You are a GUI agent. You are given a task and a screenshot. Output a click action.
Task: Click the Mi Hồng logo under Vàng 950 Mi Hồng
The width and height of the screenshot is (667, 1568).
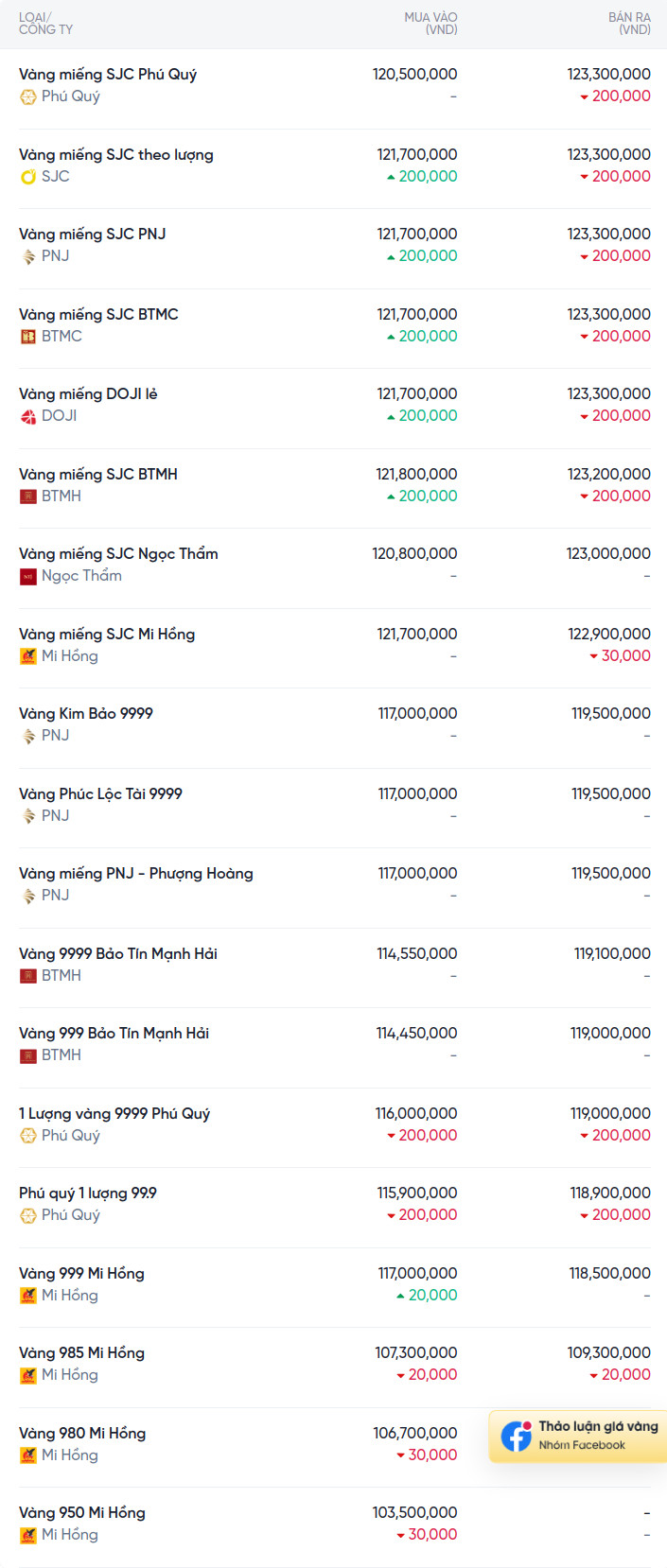28,1535
